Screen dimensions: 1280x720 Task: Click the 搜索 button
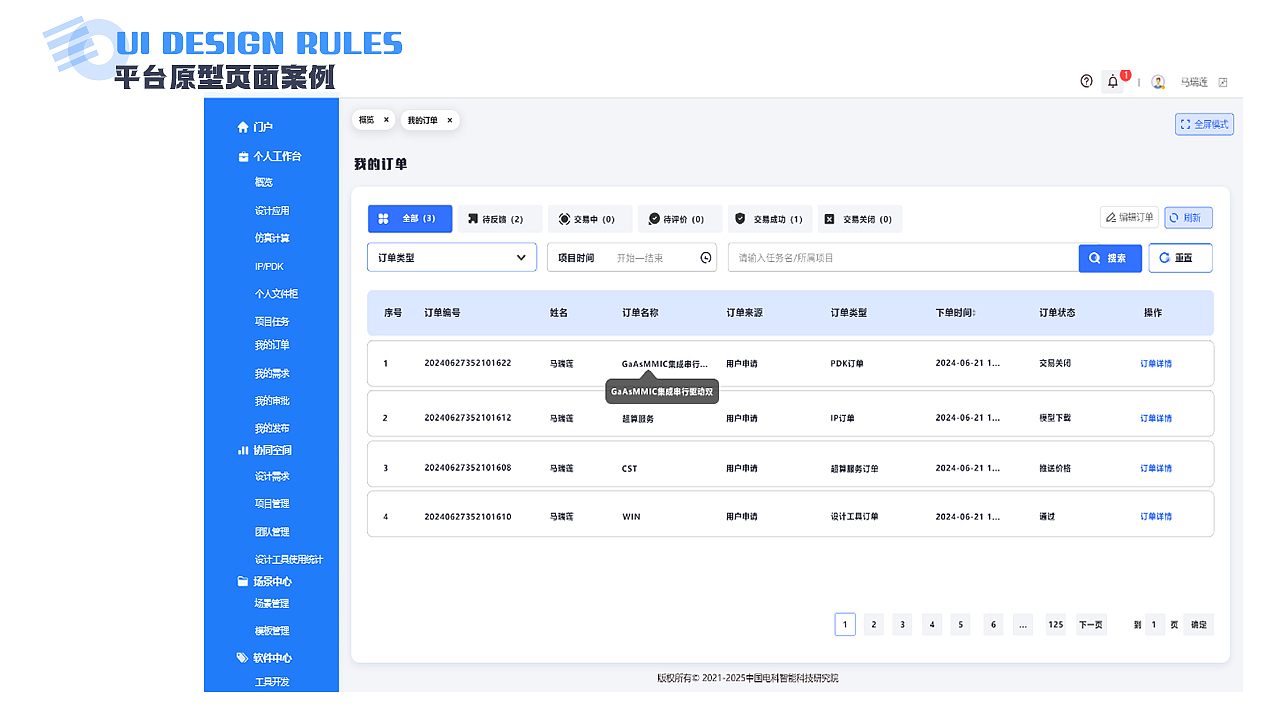1110,258
